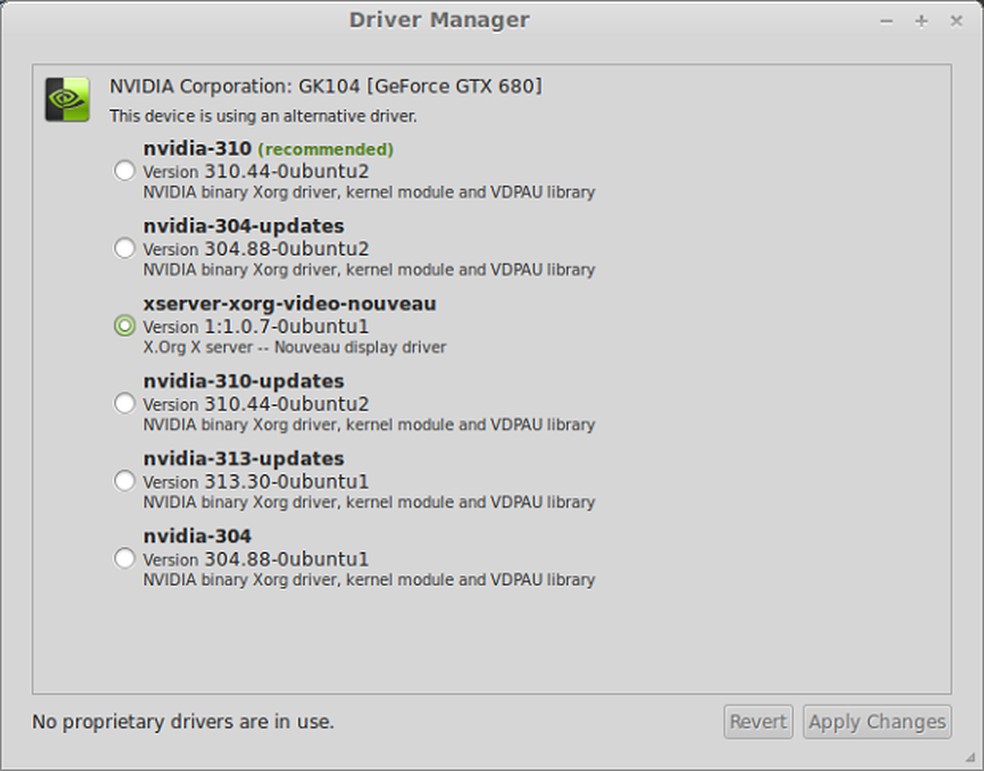The height and width of the screenshot is (771, 984).
Task: Choose the nvidia-304 driver radio button
Action: 124,558
